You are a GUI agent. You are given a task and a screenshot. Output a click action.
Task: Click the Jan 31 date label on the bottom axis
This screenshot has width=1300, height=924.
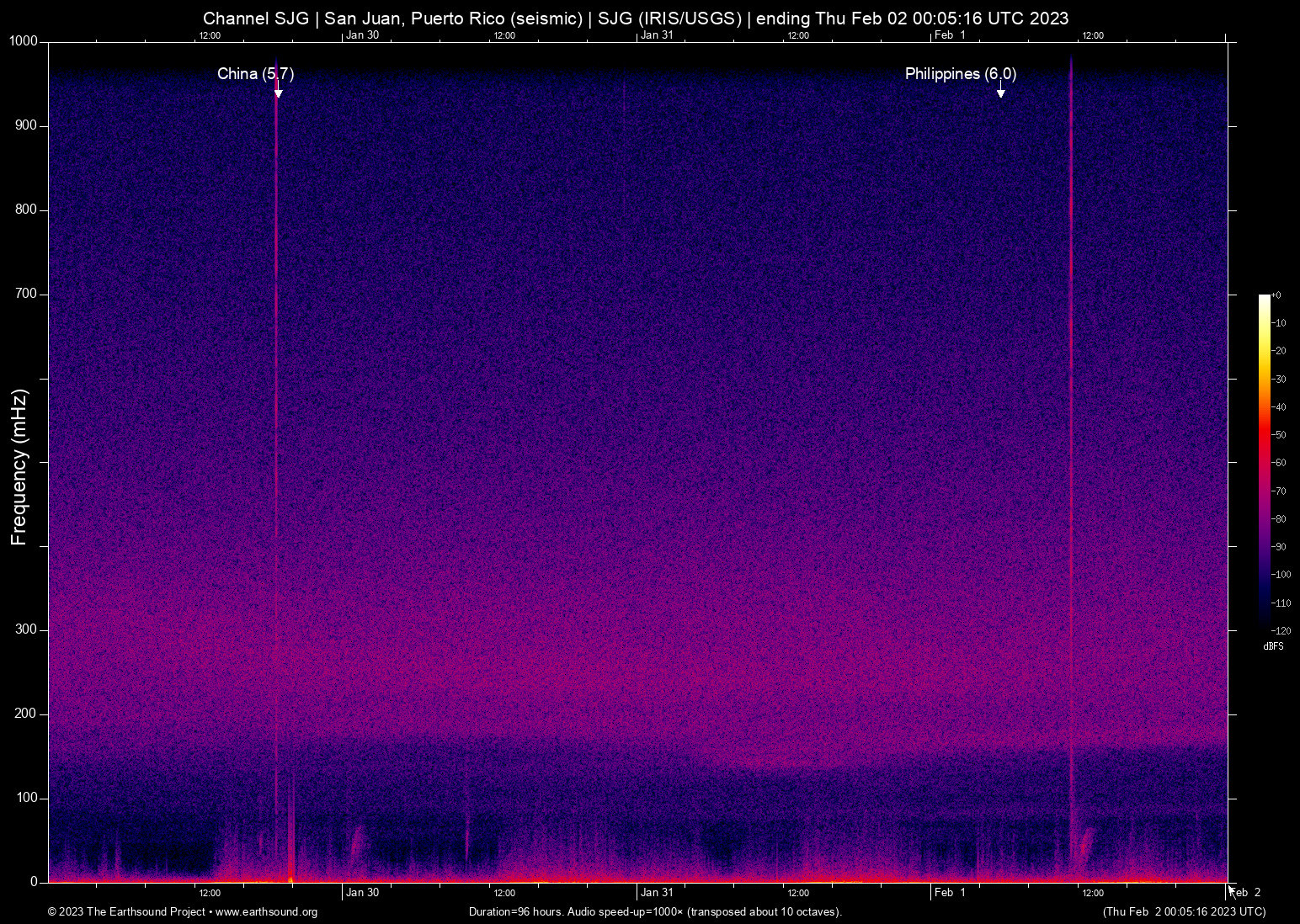pyautogui.click(x=657, y=893)
